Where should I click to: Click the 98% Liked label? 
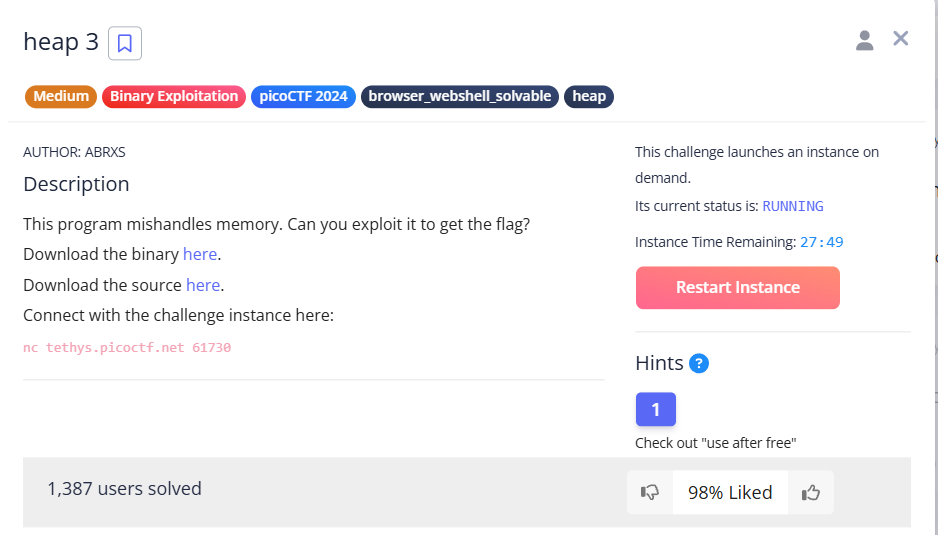coord(730,492)
